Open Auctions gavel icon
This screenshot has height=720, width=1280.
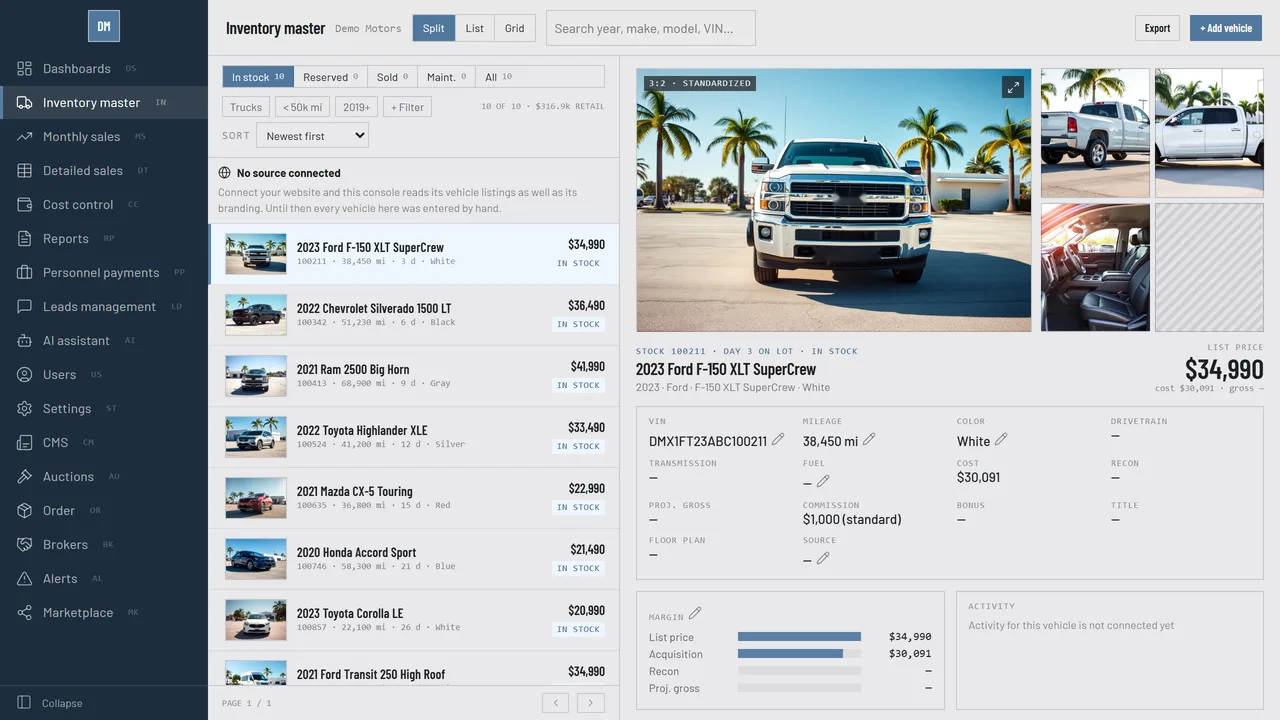point(24,477)
